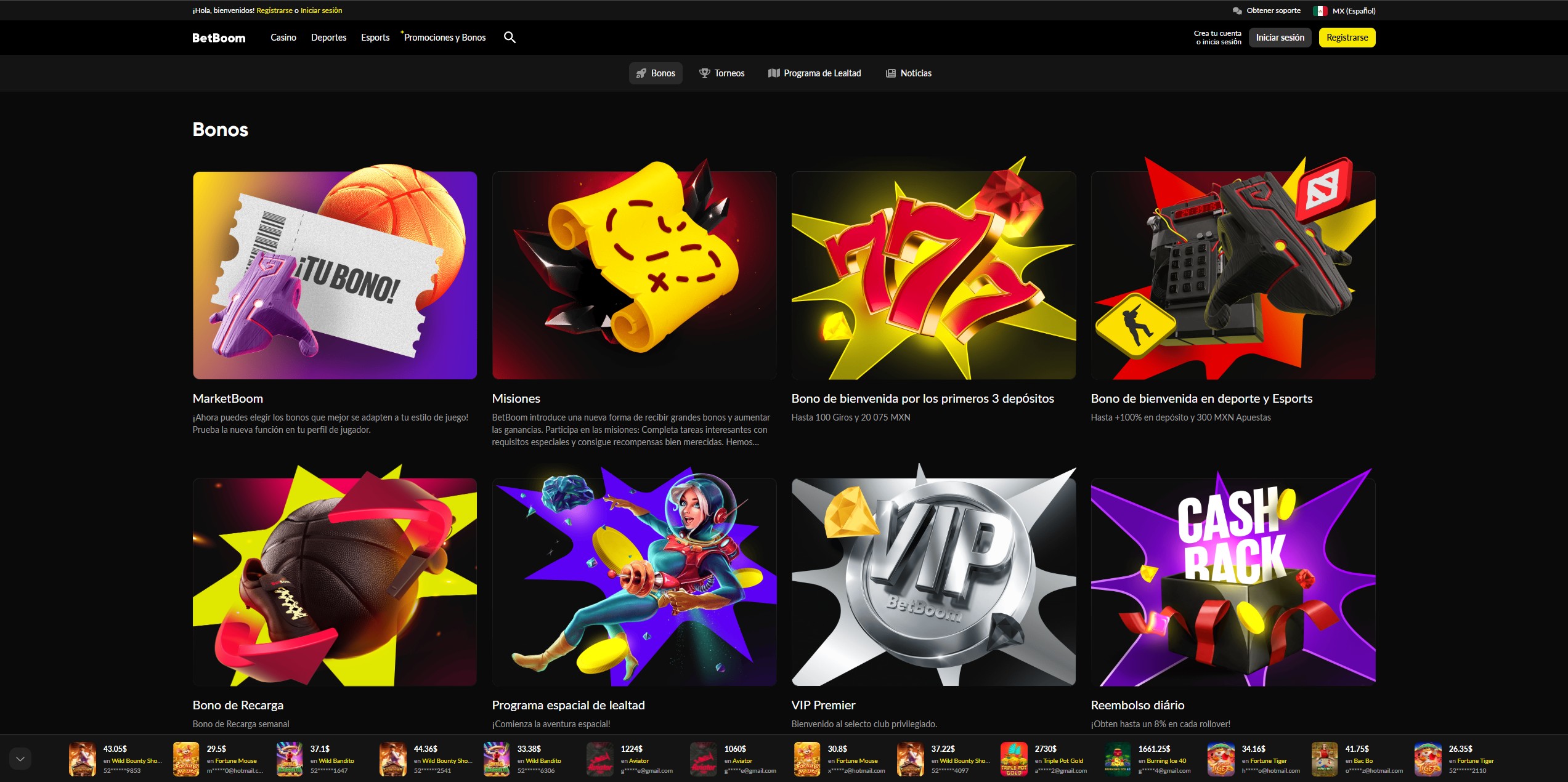Switch to Programa de Lealtad tab
This screenshot has height=782, width=1568.
coord(814,73)
